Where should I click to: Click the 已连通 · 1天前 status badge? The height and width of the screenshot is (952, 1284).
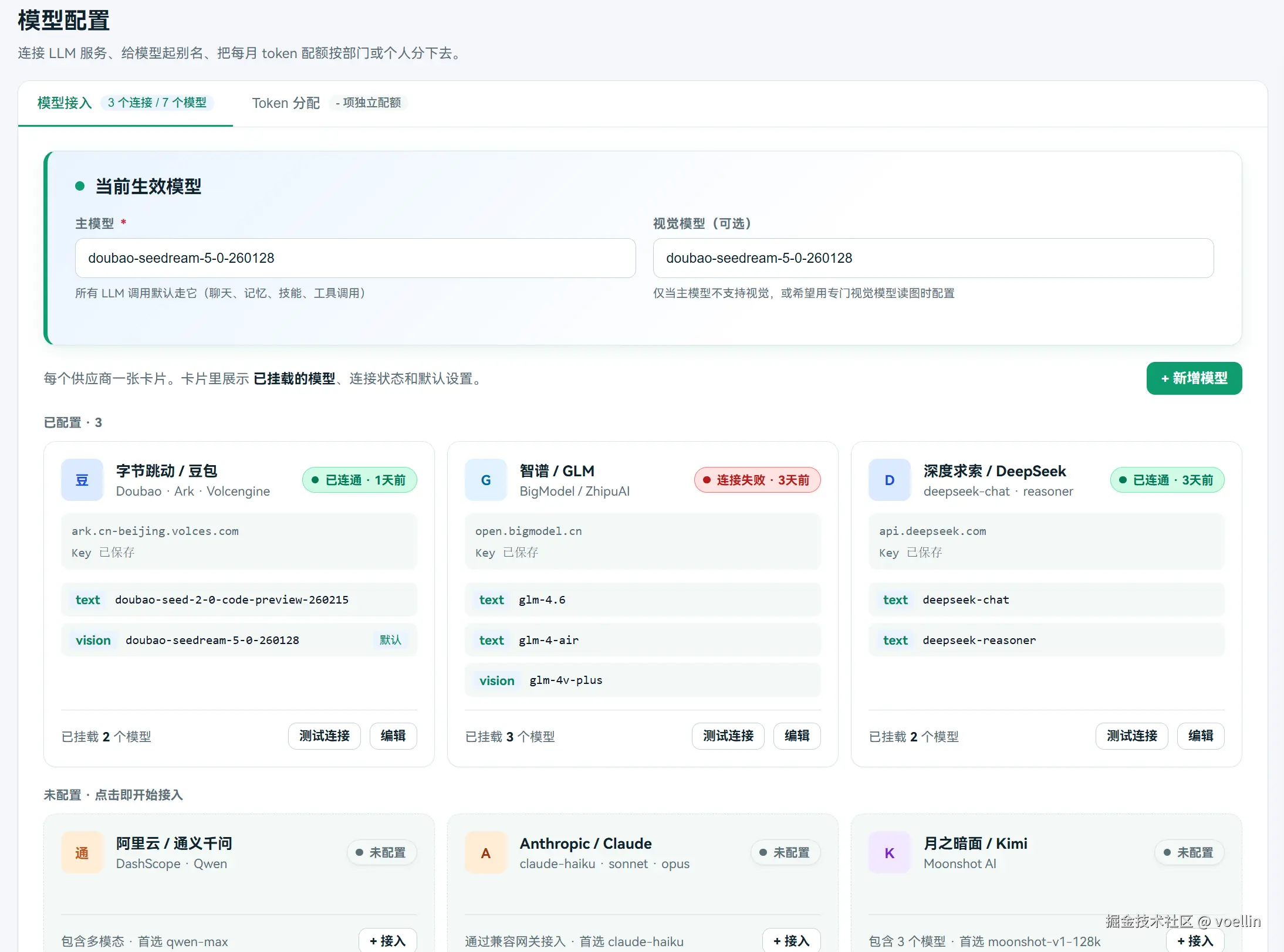[x=360, y=480]
